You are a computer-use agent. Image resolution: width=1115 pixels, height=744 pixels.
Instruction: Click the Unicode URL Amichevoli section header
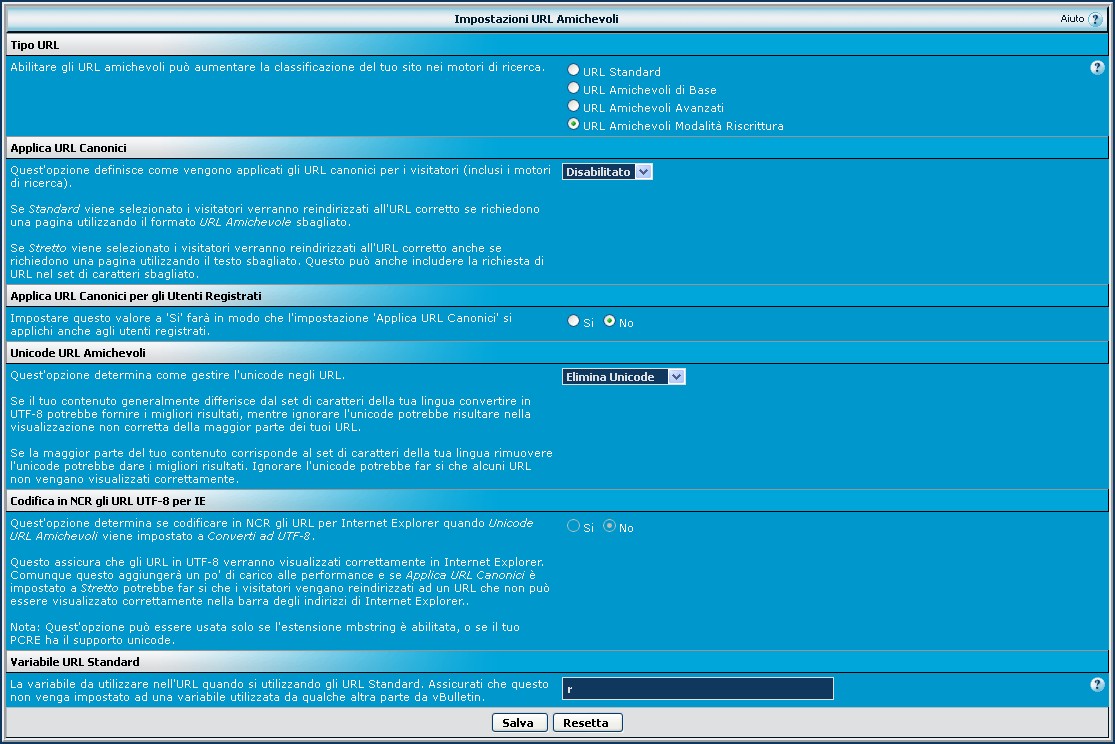click(78, 353)
